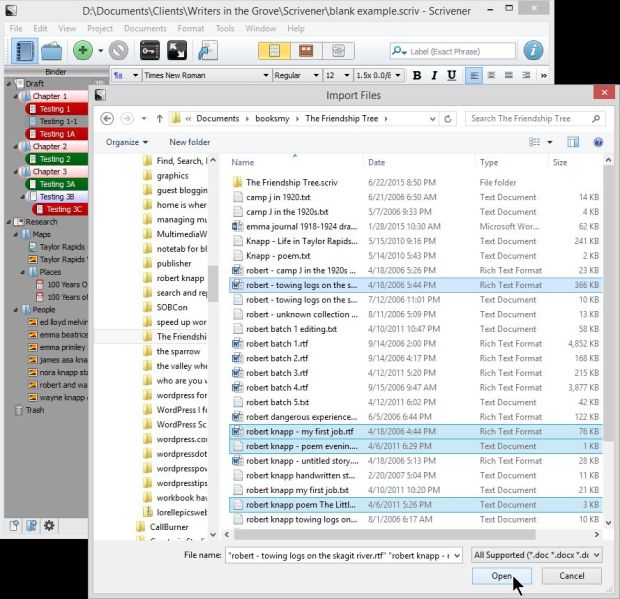
Task: Click add folder icon below Binder
Action: pyautogui.click(x=32, y=525)
